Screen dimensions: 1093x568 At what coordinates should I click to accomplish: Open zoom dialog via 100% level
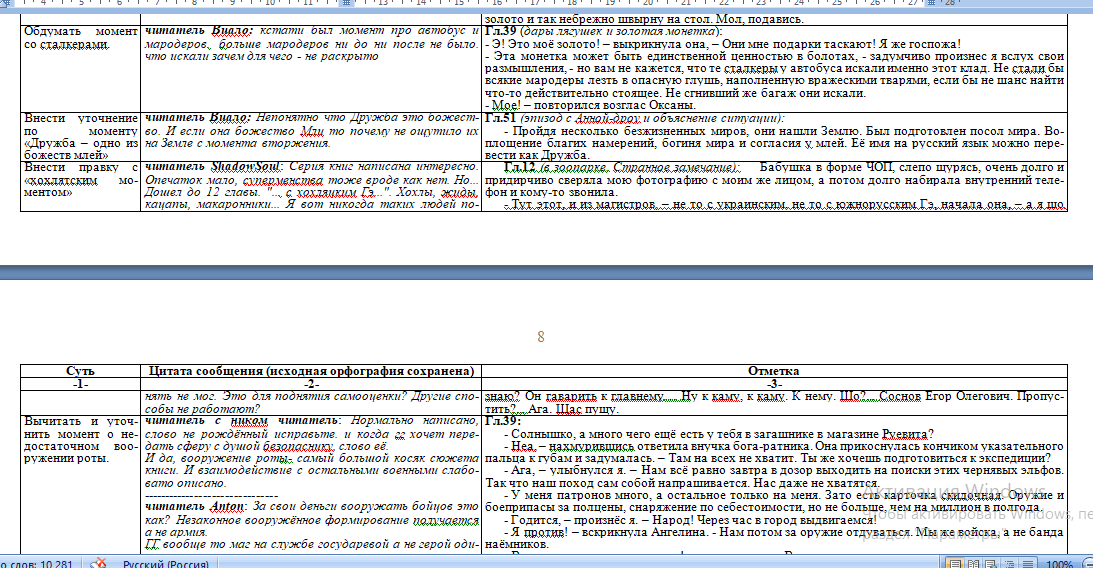point(1059,563)
